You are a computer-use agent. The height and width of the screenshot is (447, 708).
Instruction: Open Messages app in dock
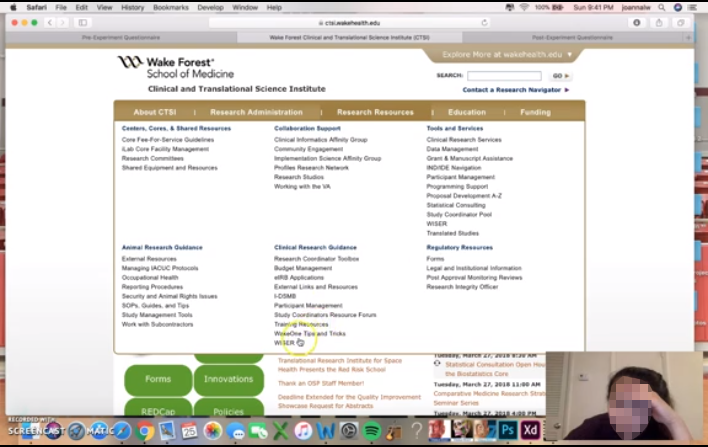click(x=235, y=431)
